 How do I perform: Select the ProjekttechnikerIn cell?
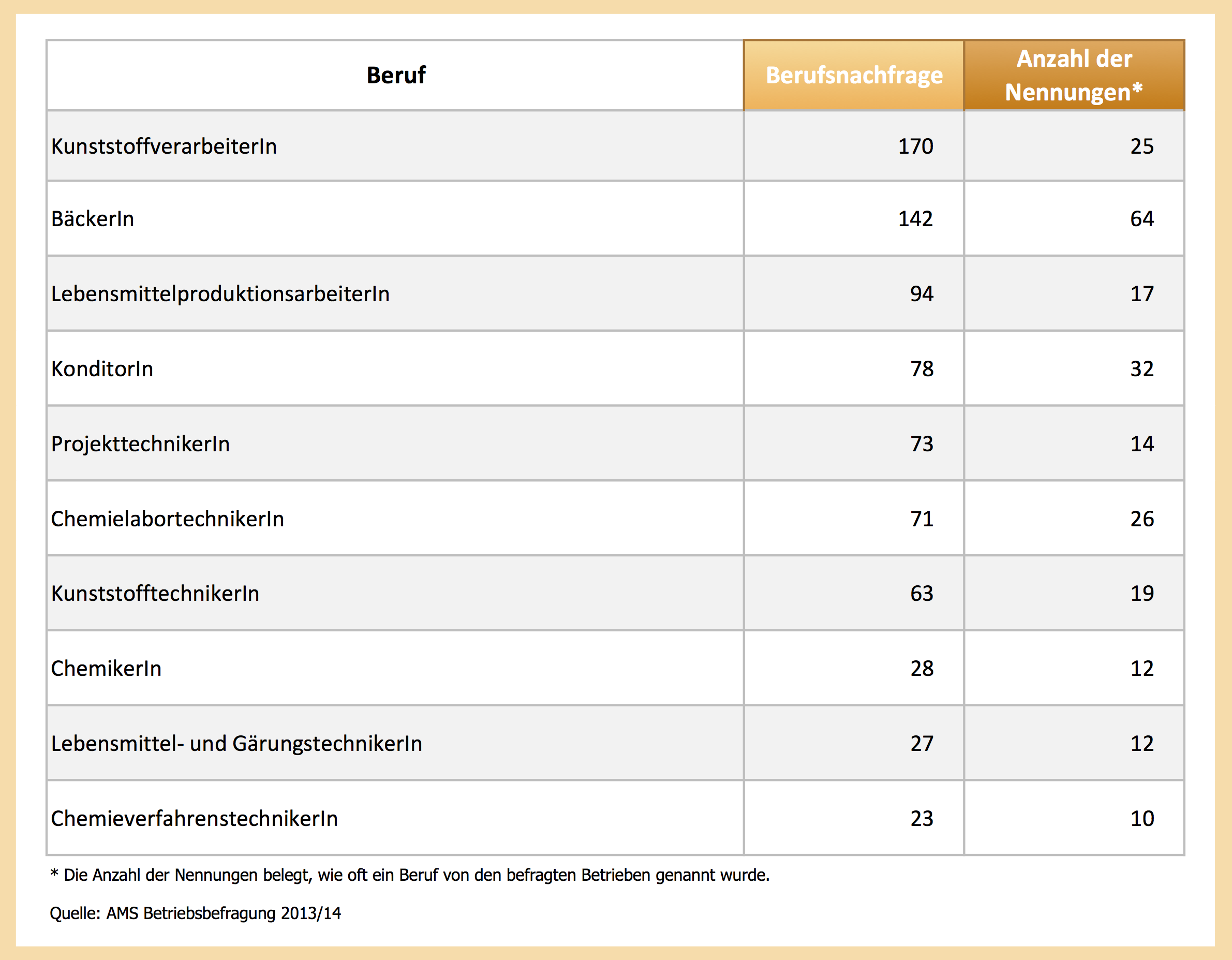140,444
